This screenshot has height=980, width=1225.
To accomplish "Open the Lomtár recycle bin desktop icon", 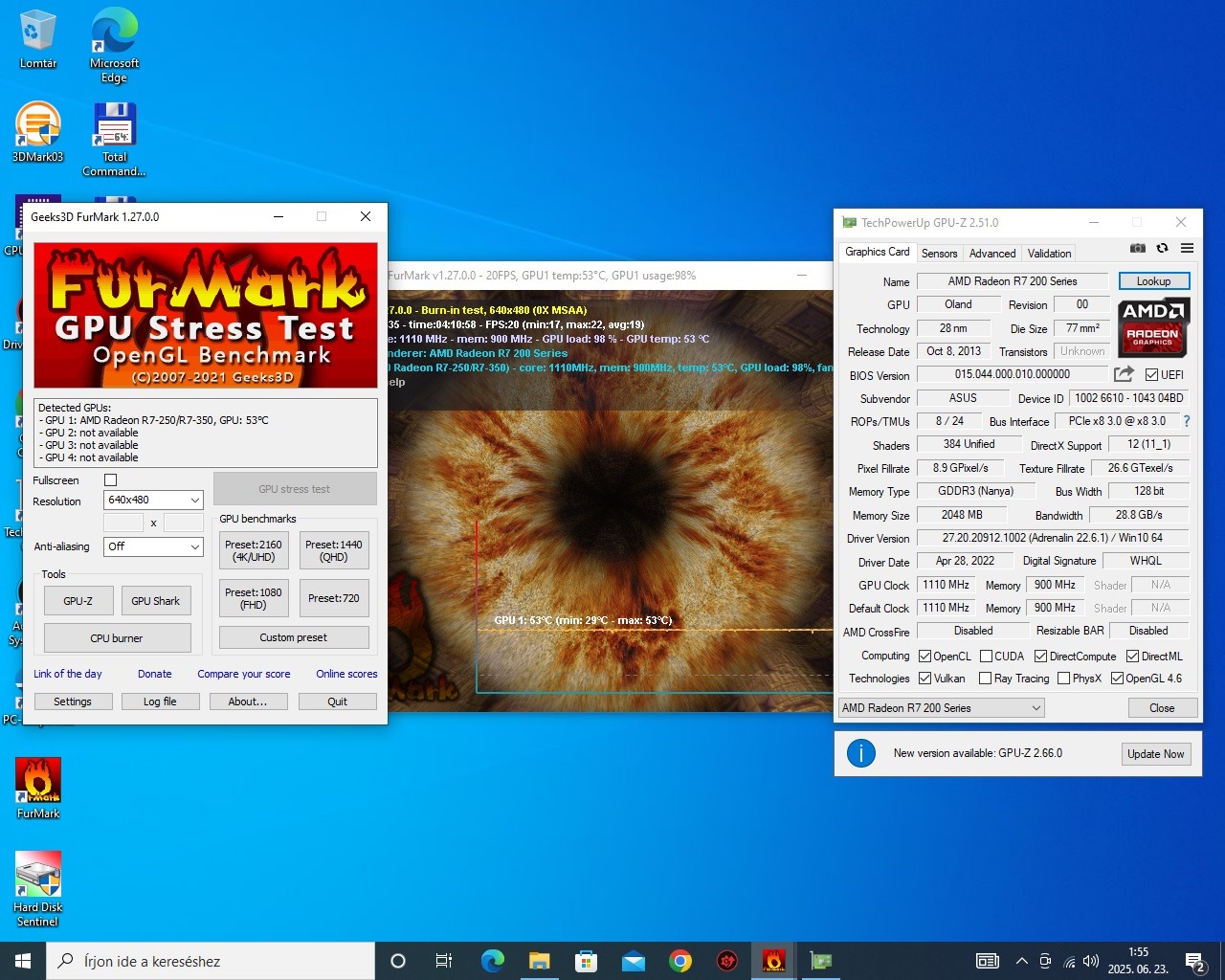I will point(38,39).
